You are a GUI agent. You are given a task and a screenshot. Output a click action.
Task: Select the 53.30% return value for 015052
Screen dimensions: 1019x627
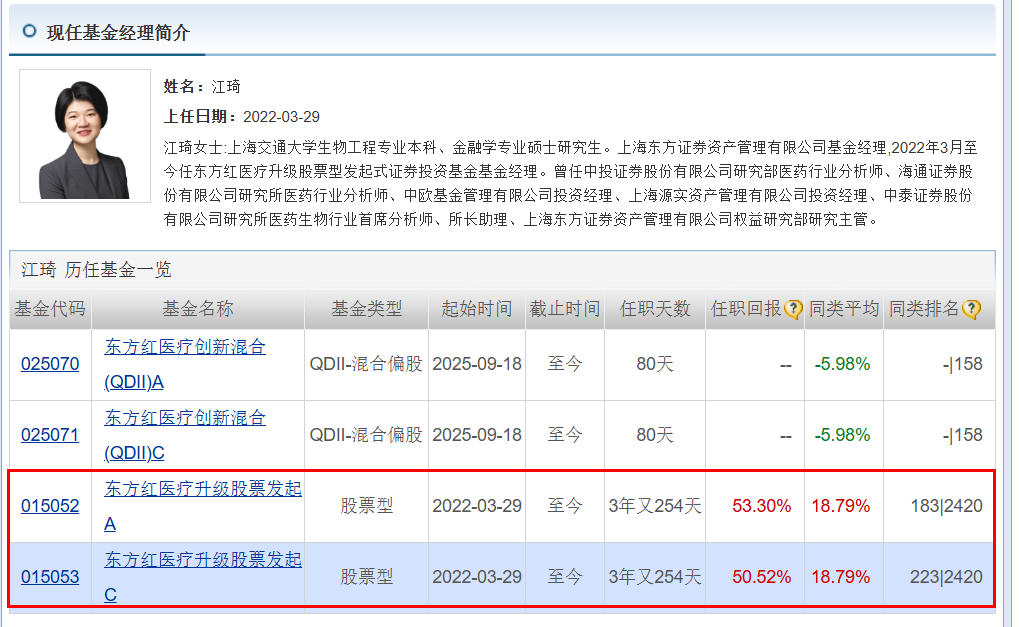click(762, 506)
